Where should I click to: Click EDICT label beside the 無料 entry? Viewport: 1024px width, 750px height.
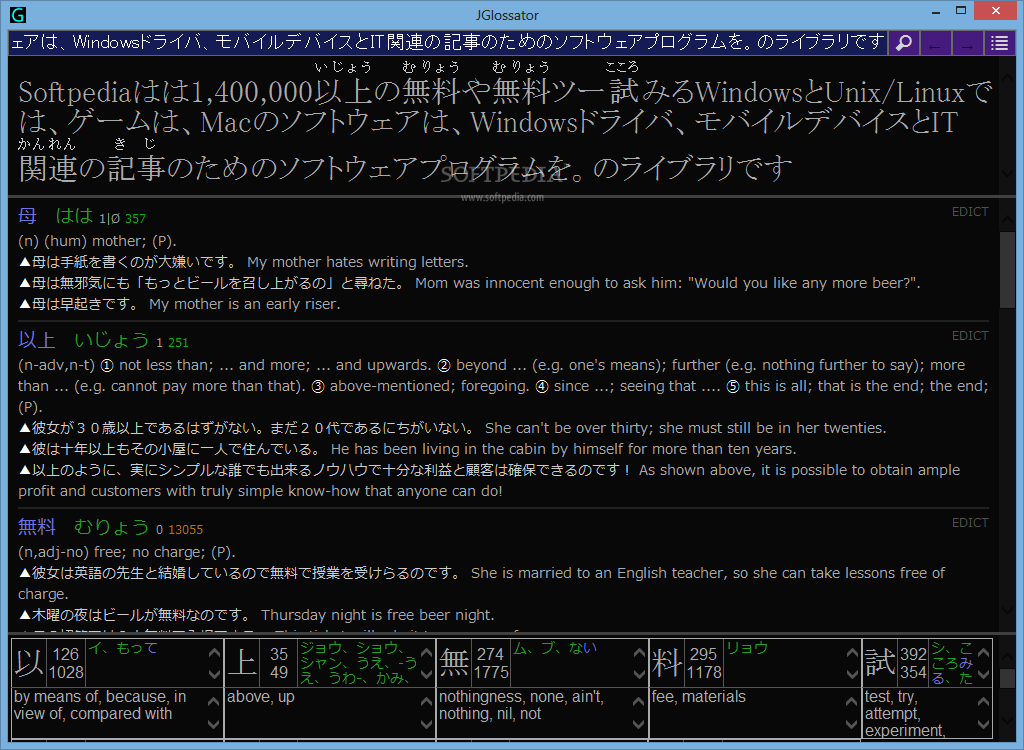click(970, 523)
